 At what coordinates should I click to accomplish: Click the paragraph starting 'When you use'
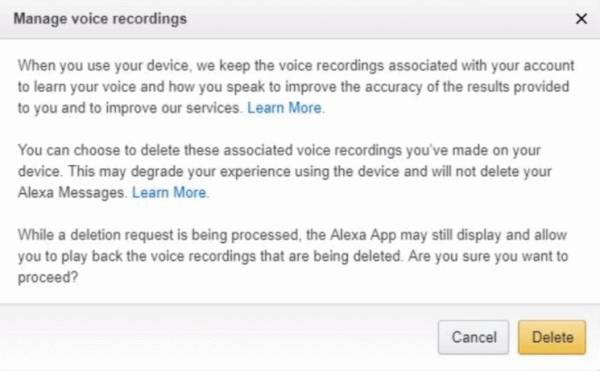coord(296,87)
